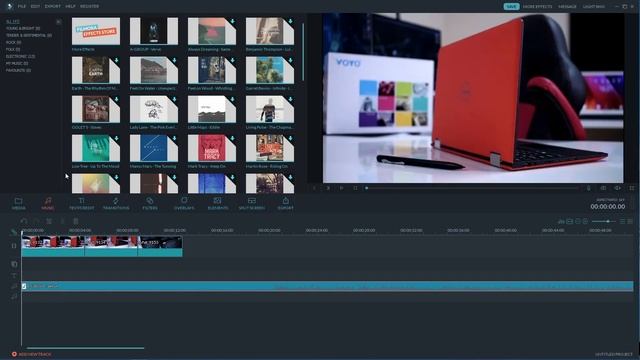Click the preview seek bar
The width and height of the screenshot is (640, 360).
(x=472, y=188)
